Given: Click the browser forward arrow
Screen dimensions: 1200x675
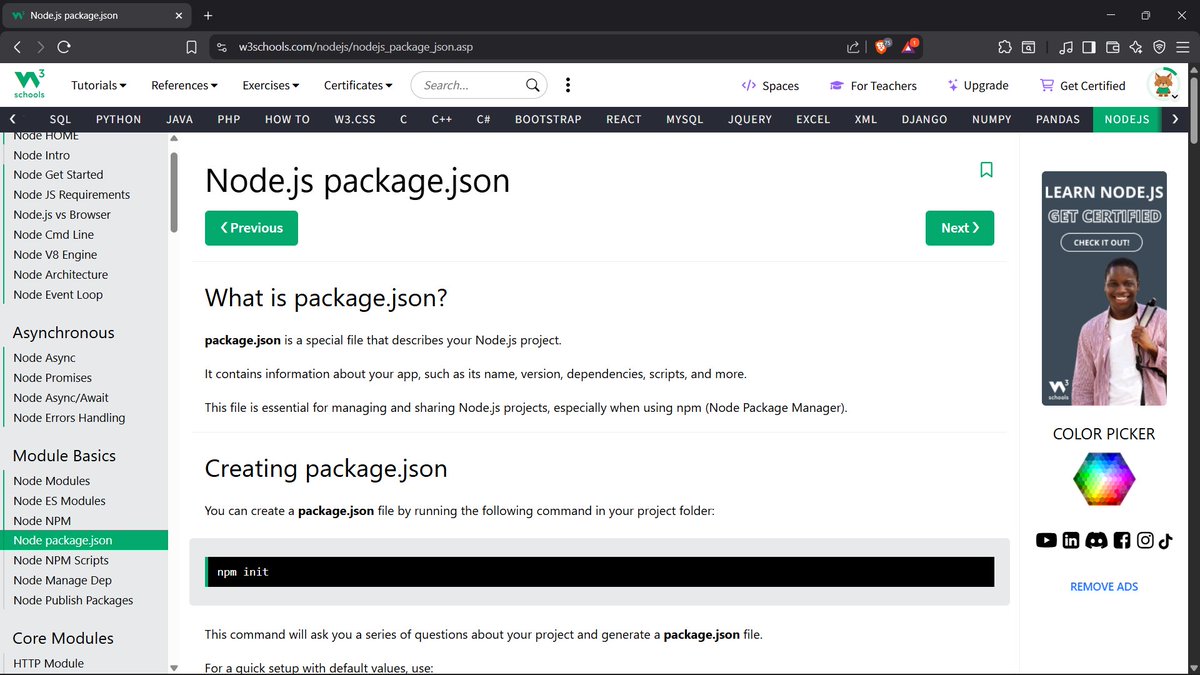Looking at the screenshot, I should click(x=41, y=46).
